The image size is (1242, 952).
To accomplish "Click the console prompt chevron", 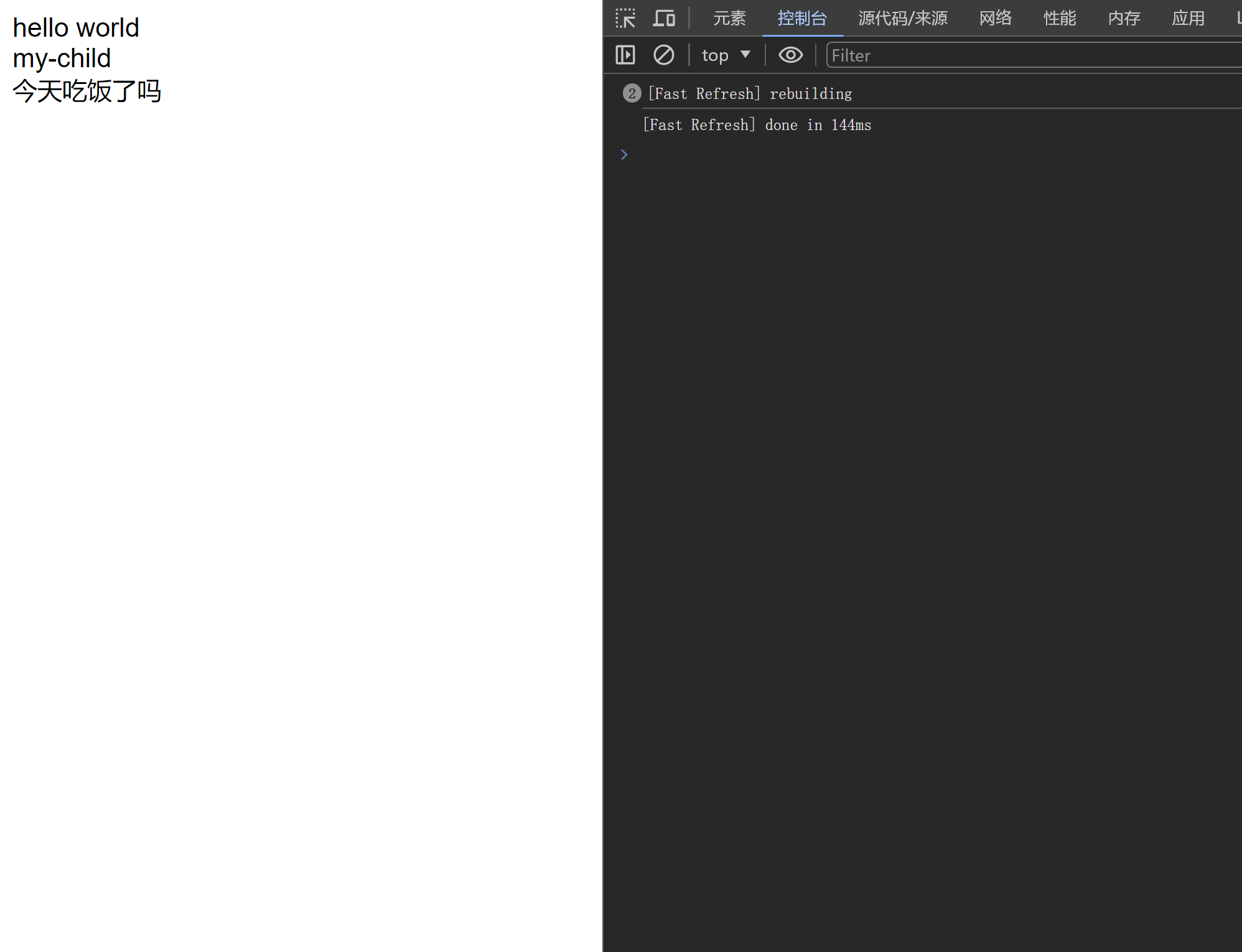I will pos(624,154).
